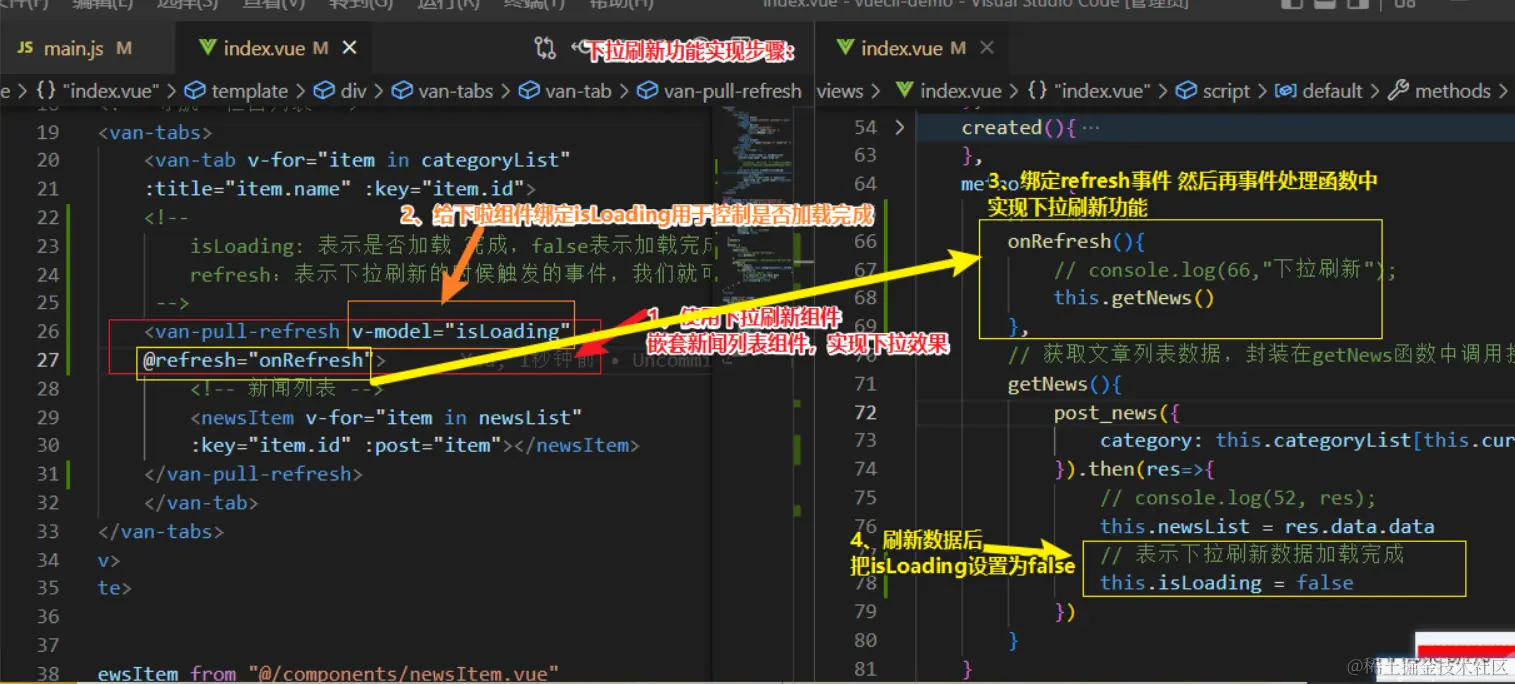
Task: Switch to the main.js tab
Action: (x=75, y=48)
